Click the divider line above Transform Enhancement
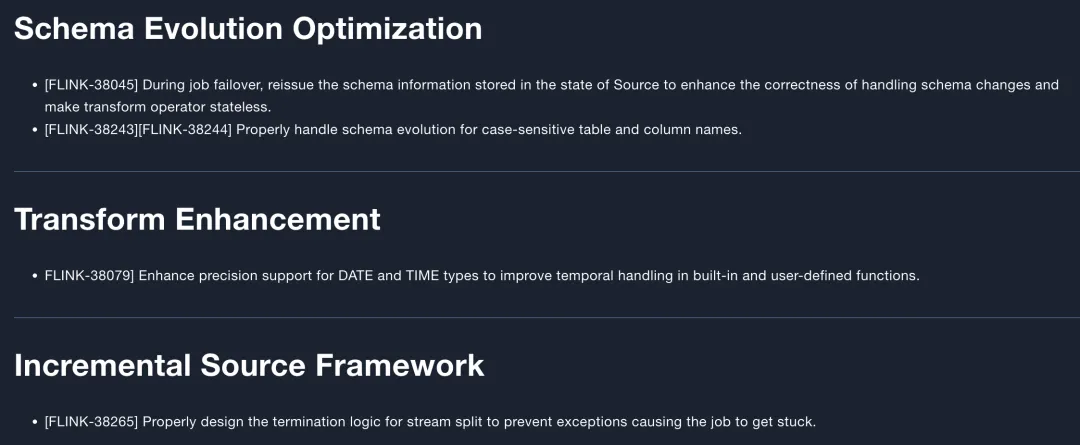Screen dimensions: 1080x445 (540, 172)
